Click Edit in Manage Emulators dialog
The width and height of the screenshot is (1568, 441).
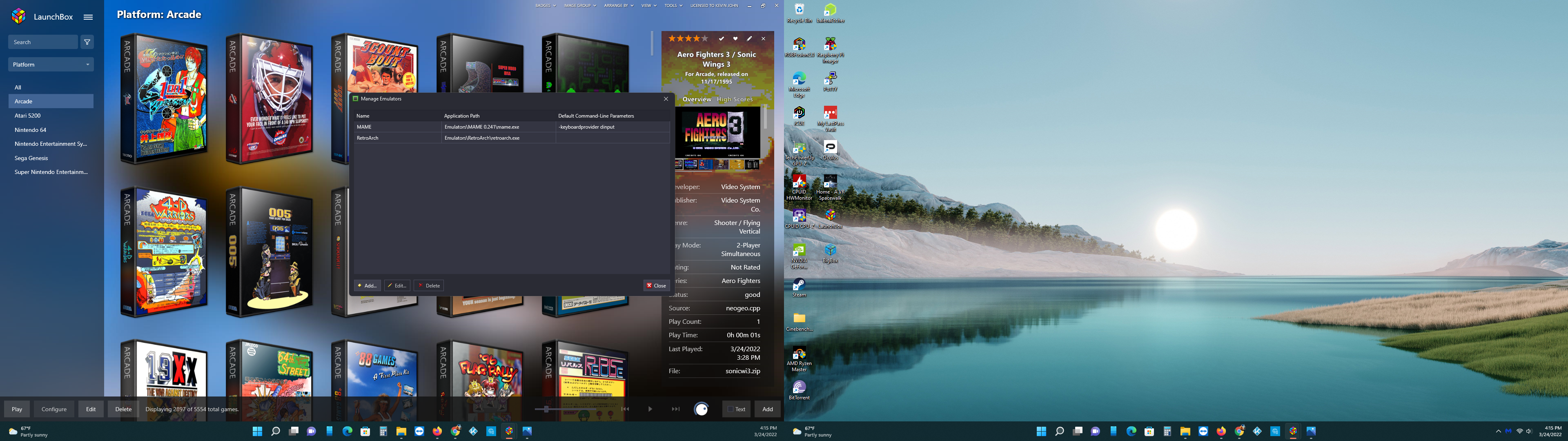tap(397, 286)
